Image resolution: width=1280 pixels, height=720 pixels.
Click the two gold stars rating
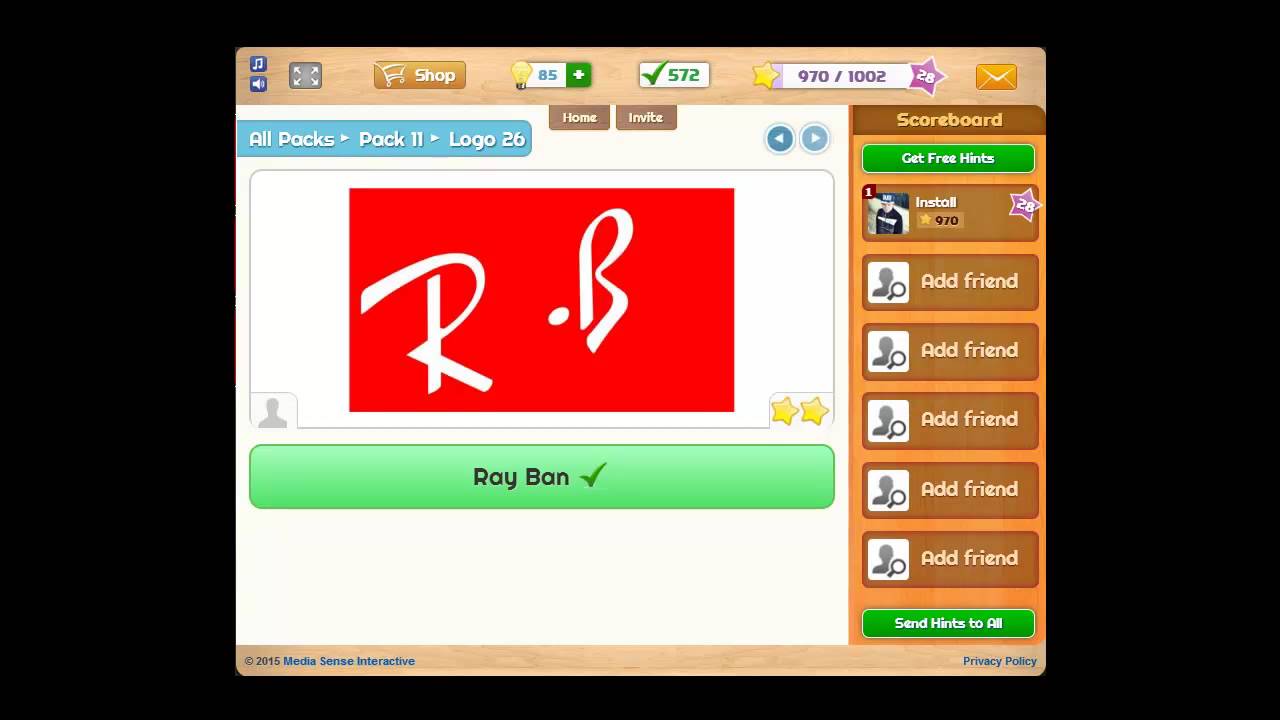pyautogui.click(x=800, y=411)
